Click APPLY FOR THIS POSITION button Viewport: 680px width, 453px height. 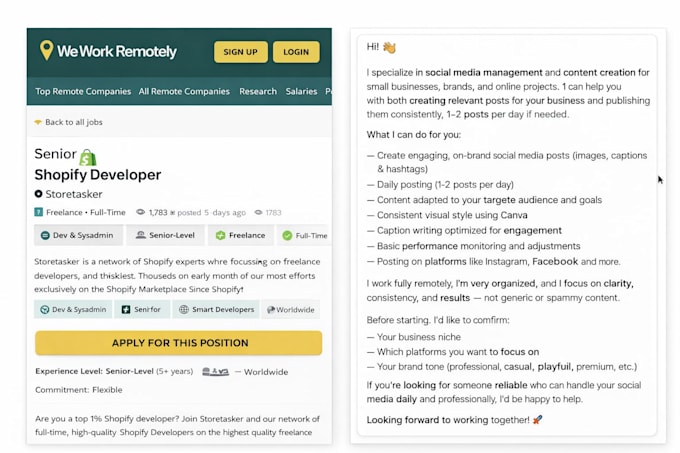(179, 343)
